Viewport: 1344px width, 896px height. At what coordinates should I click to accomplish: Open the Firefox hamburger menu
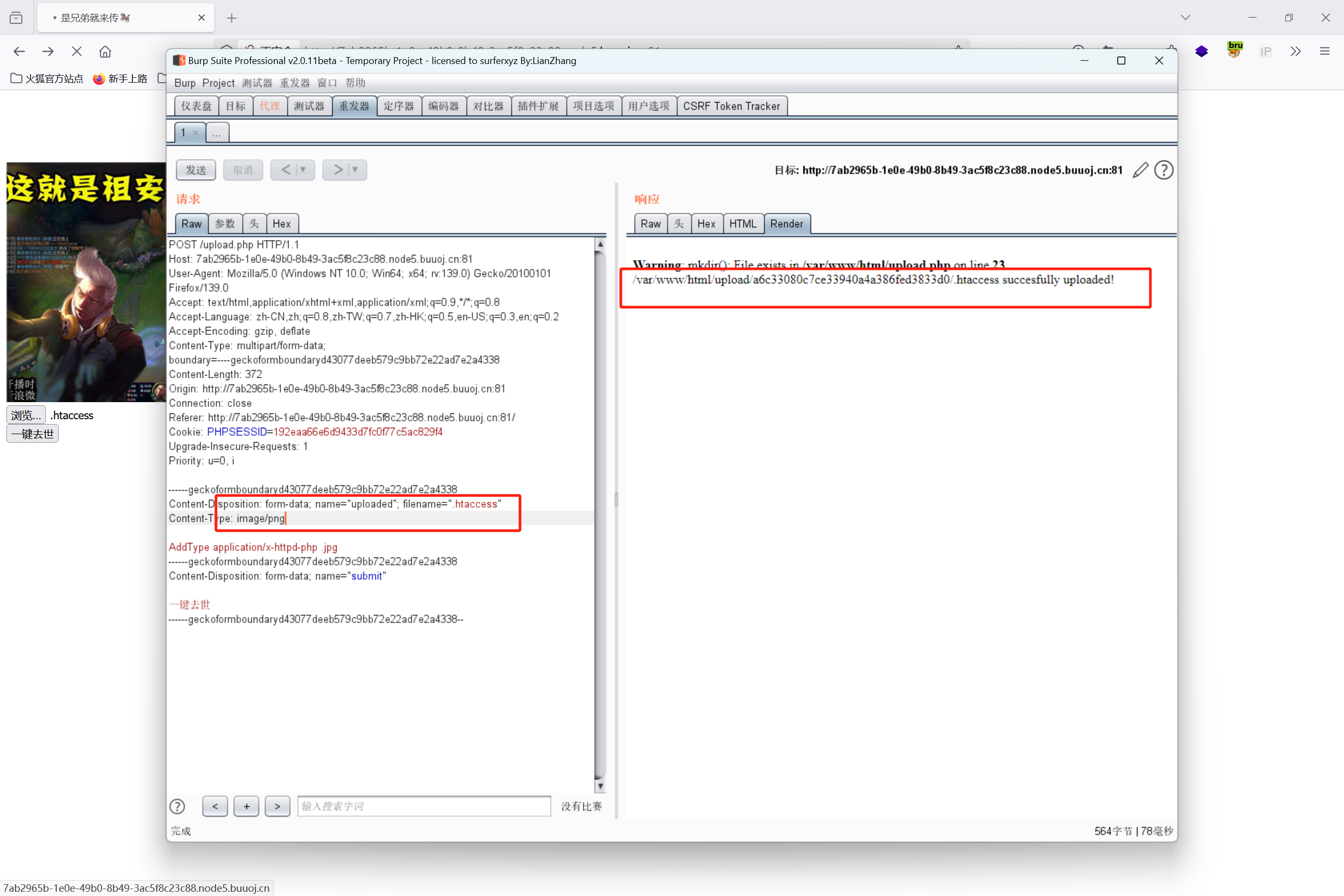pyautogui.click(x=1325, y=51)
